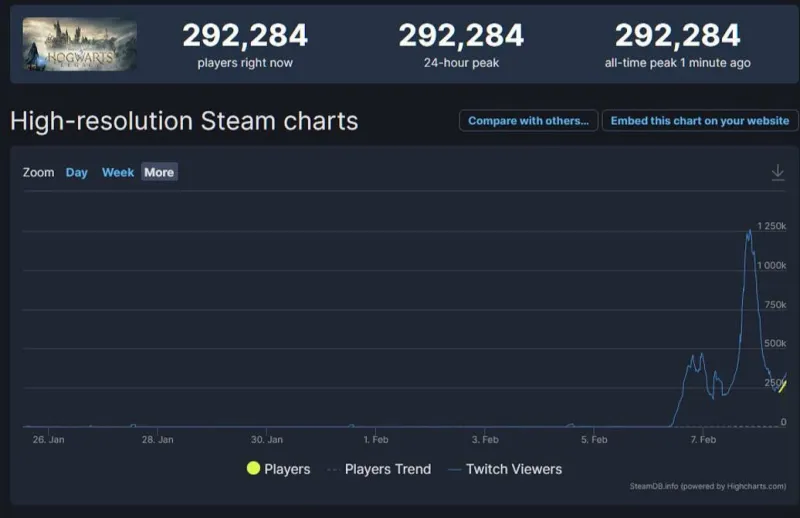
Task: Click Embed this chart on your website
Action: 700,121
